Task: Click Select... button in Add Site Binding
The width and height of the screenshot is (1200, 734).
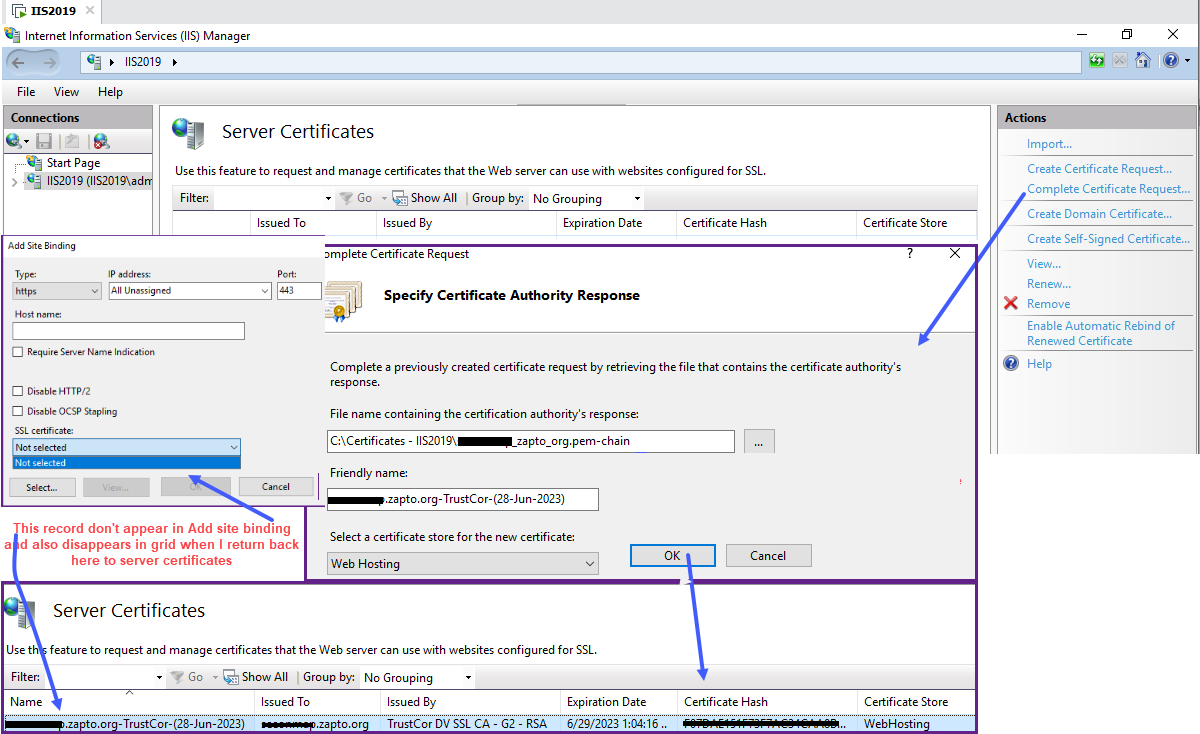Action: pos(42,487)
